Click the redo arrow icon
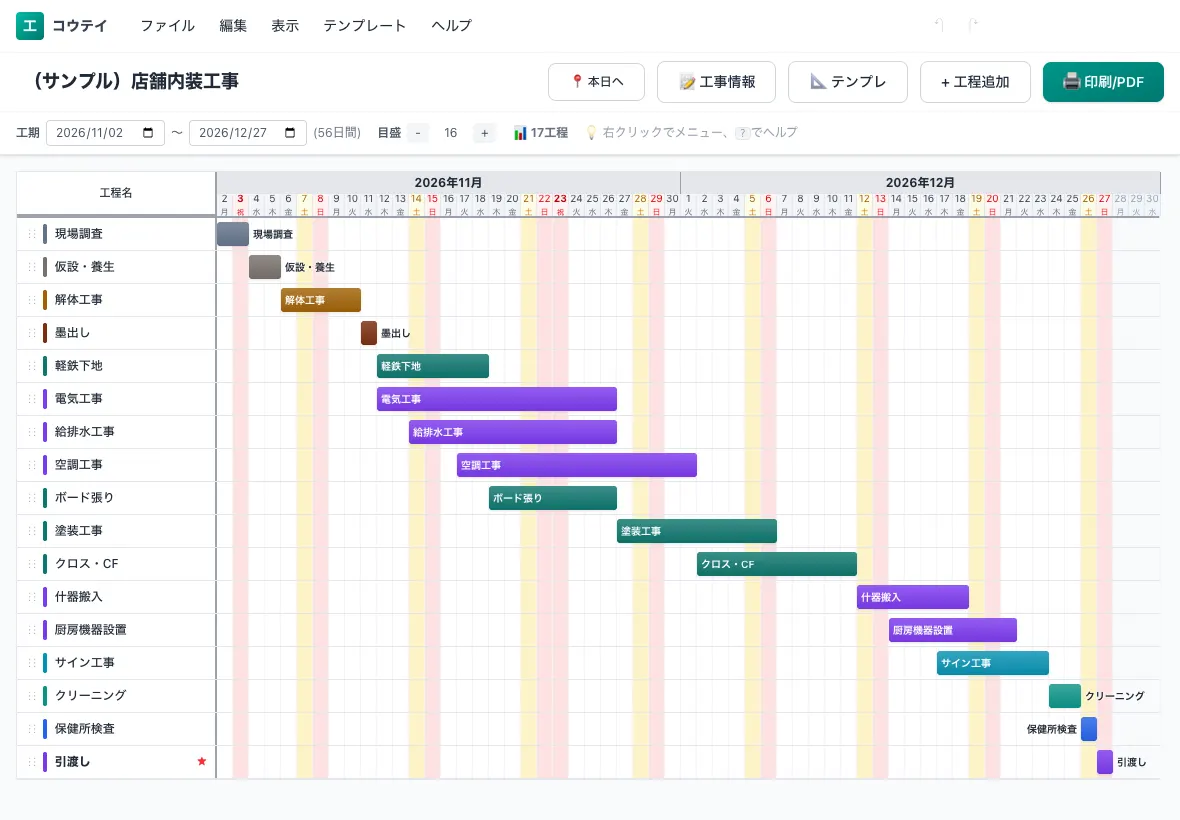1180x820 pixels. click(x=973, y=25)
